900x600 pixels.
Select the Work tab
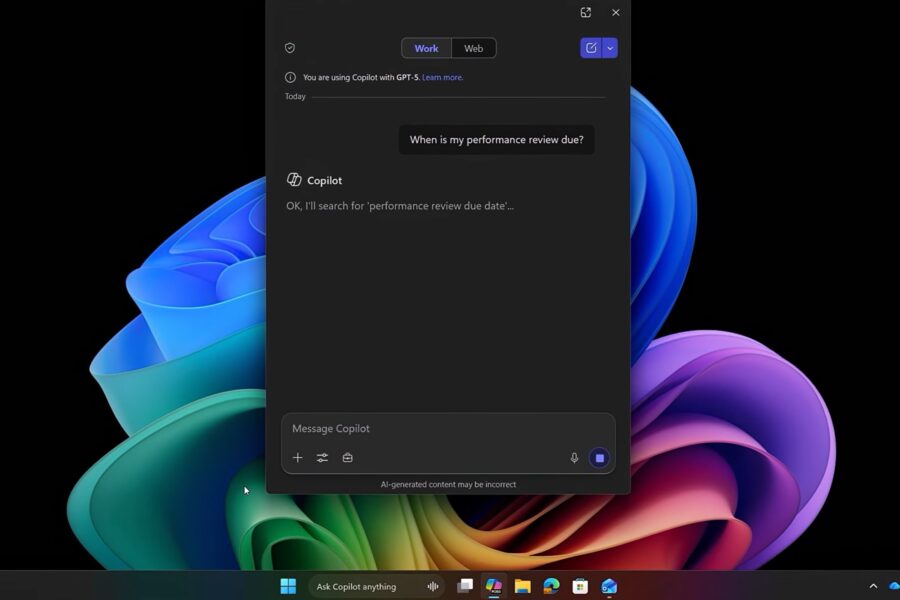coord(426,48)
